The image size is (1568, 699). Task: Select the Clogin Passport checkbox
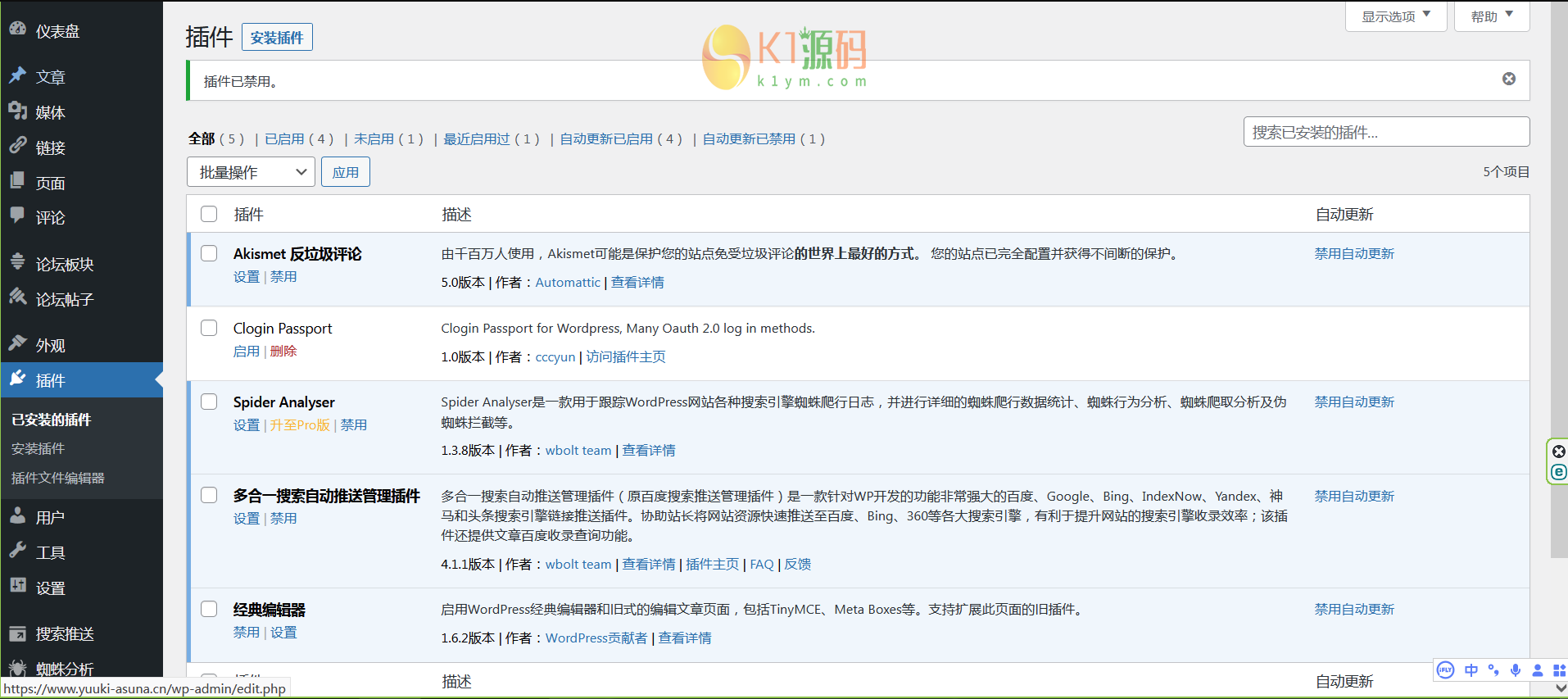(x=209, y=328)
